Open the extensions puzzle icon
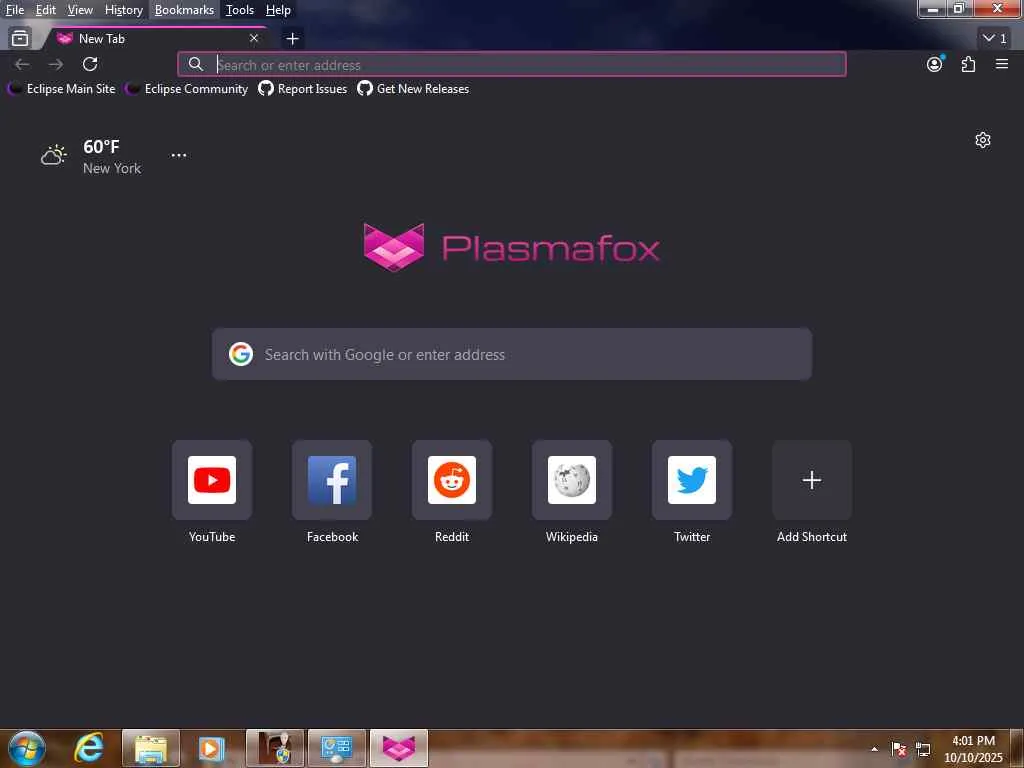 (x=968, y=64)
